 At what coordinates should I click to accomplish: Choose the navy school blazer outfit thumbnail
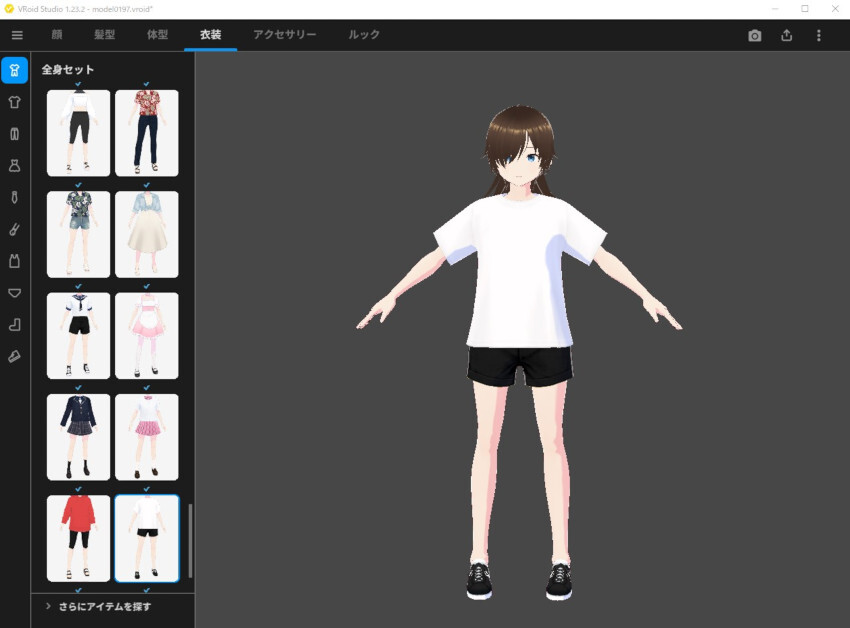click(x=79, y=437)
